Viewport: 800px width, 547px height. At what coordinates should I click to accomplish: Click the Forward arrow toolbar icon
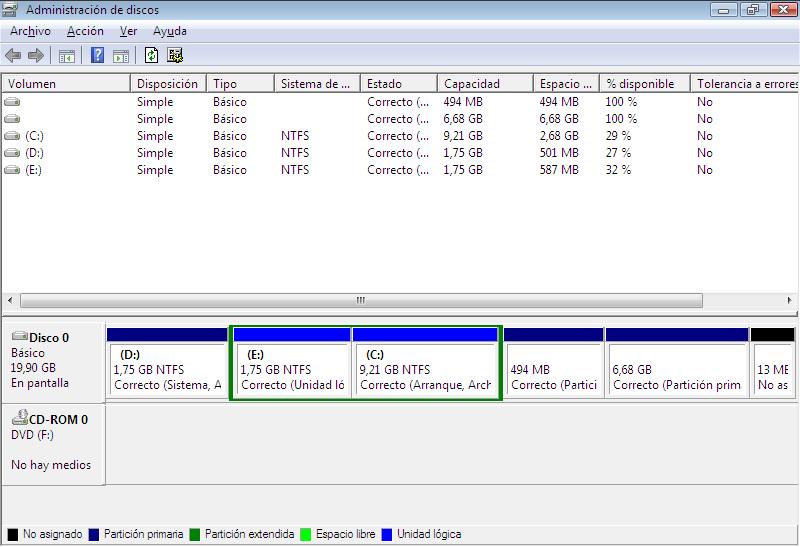pyautogui.click(x=36, y=56)
